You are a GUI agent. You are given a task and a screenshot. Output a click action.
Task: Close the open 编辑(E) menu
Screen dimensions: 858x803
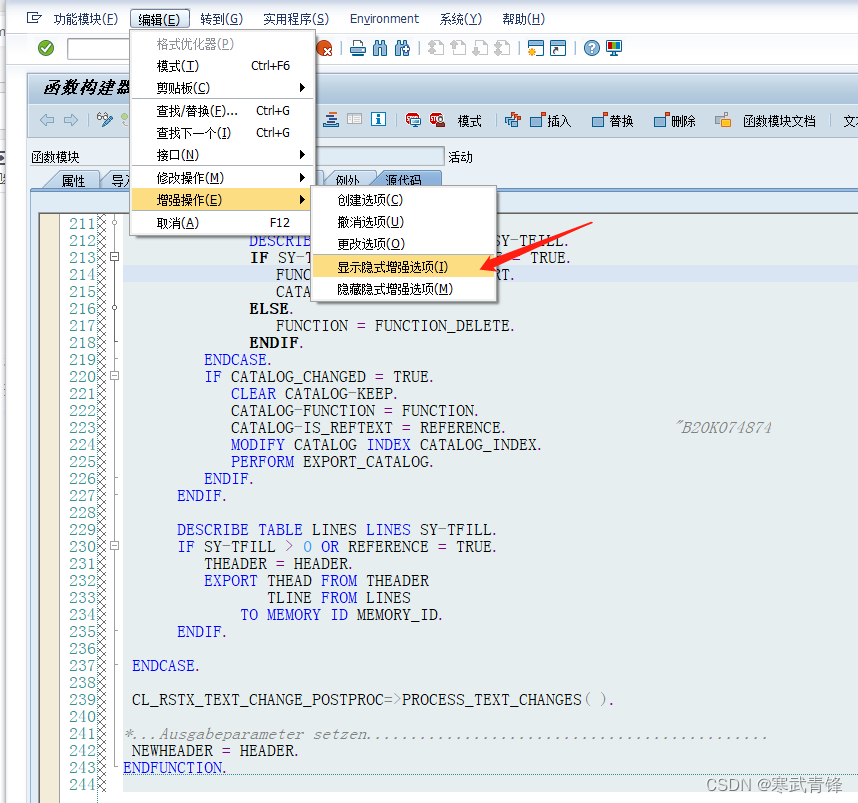point(159,20)
